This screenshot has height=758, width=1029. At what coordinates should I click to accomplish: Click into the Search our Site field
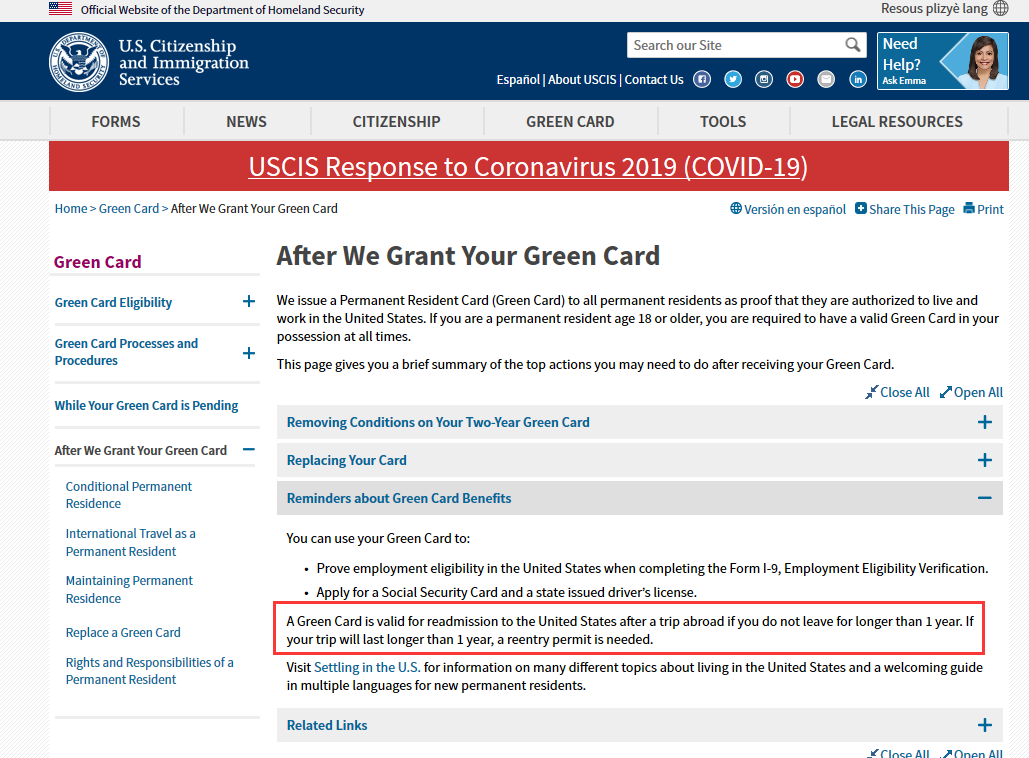[735, 45]
